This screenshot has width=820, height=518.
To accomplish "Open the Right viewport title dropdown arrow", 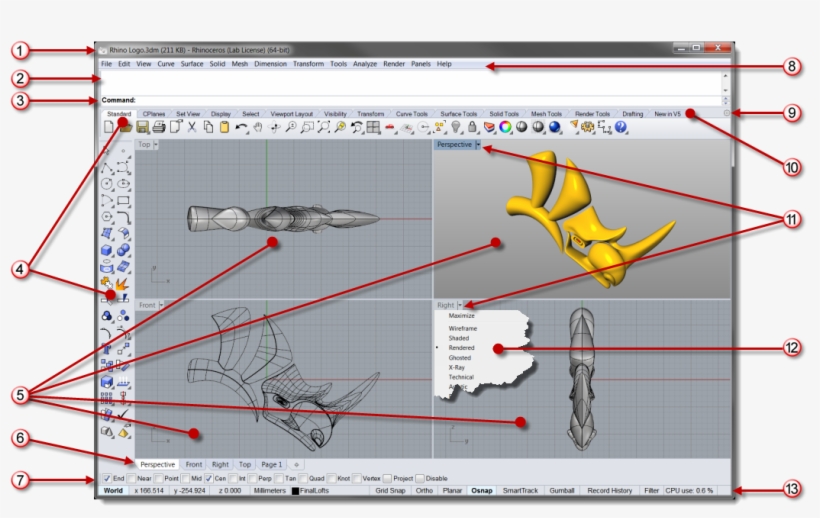I will pyautogui.click(x=460, y=305).
